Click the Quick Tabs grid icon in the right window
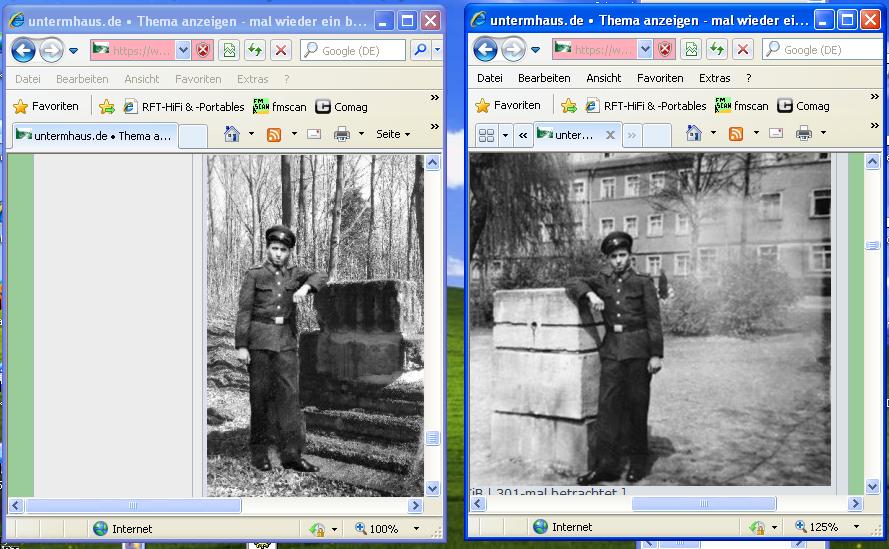The image size is (889, 549). (487, 135)
